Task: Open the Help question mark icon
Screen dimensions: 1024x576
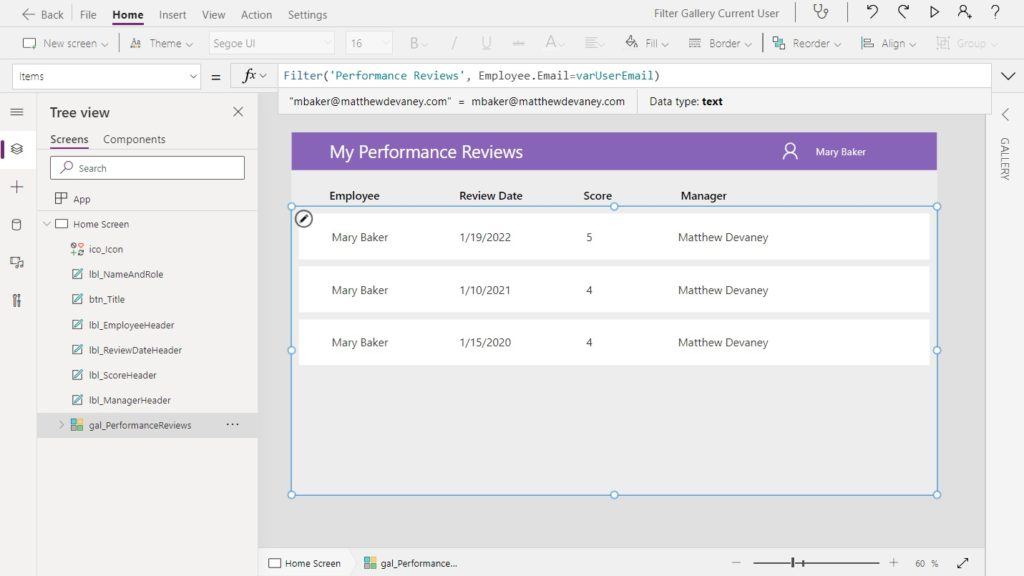Action: click(995, 12)
